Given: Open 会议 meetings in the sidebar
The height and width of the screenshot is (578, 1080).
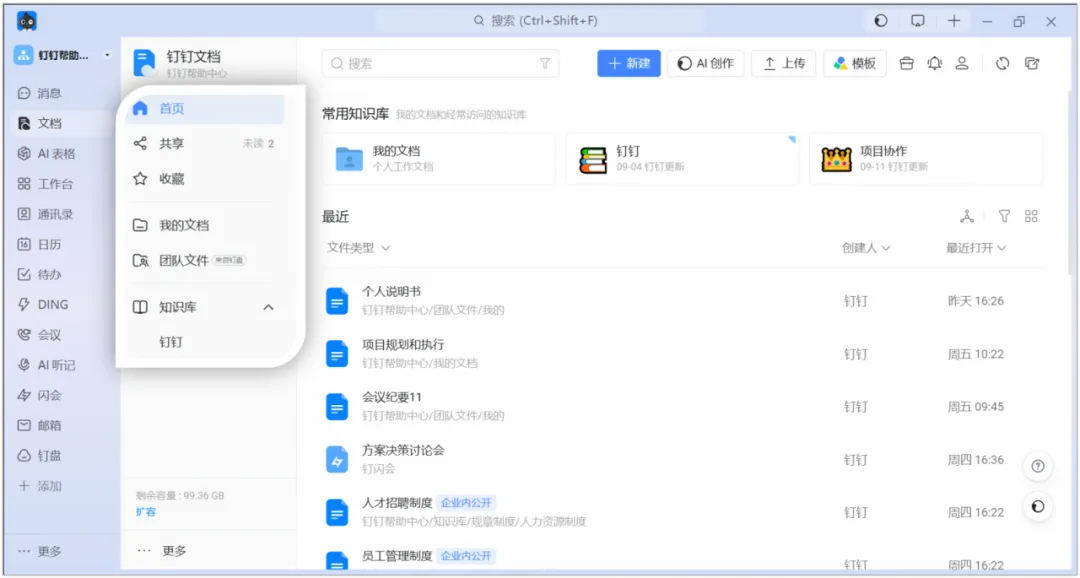Looking at the screenshot, I should (40, 335).
